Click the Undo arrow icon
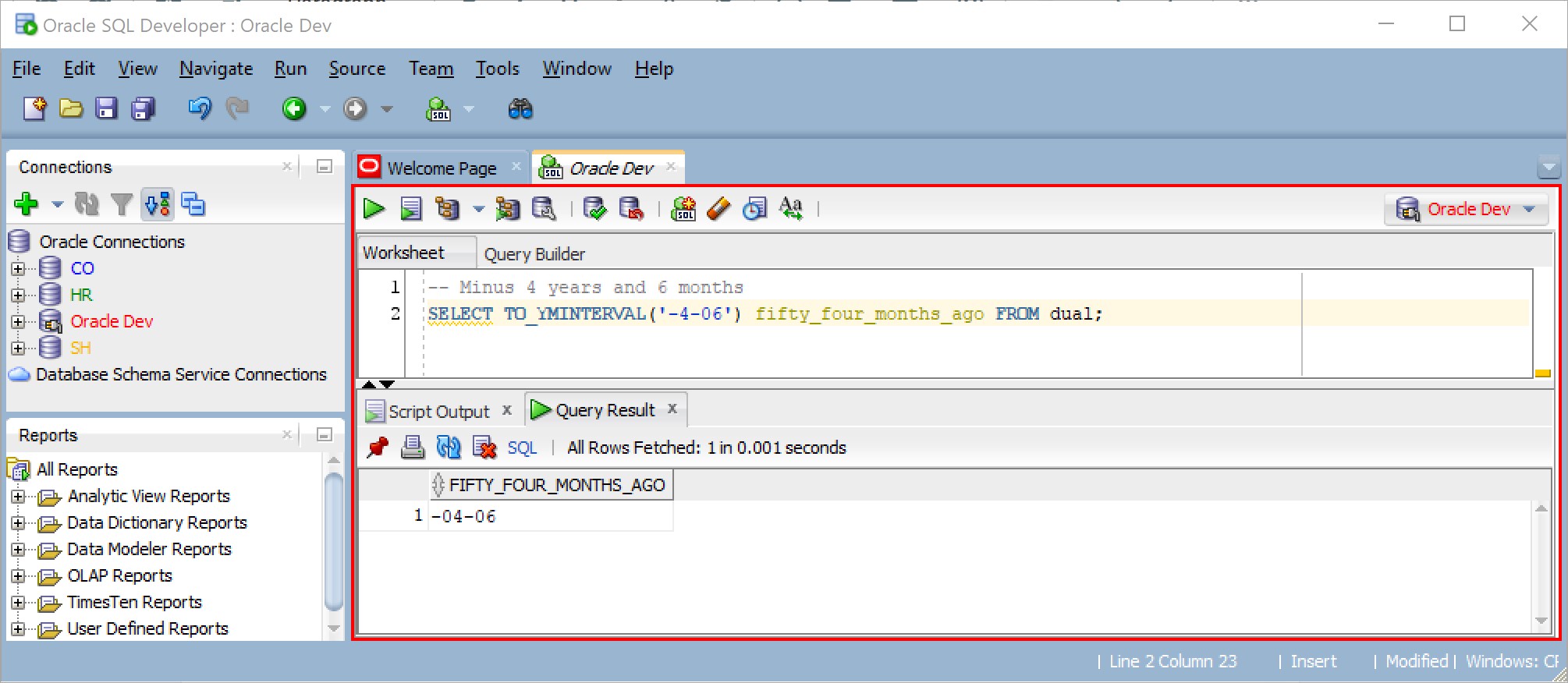 coord(200,108)
